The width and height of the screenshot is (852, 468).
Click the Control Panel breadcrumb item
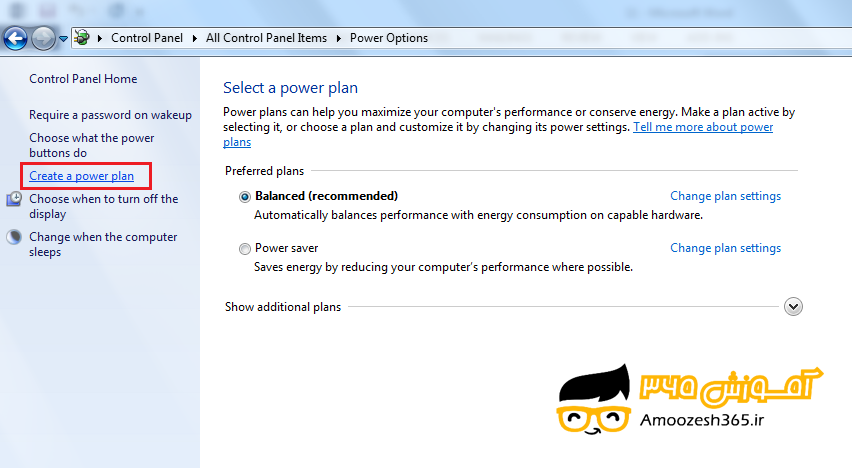(x=147, y=38)
